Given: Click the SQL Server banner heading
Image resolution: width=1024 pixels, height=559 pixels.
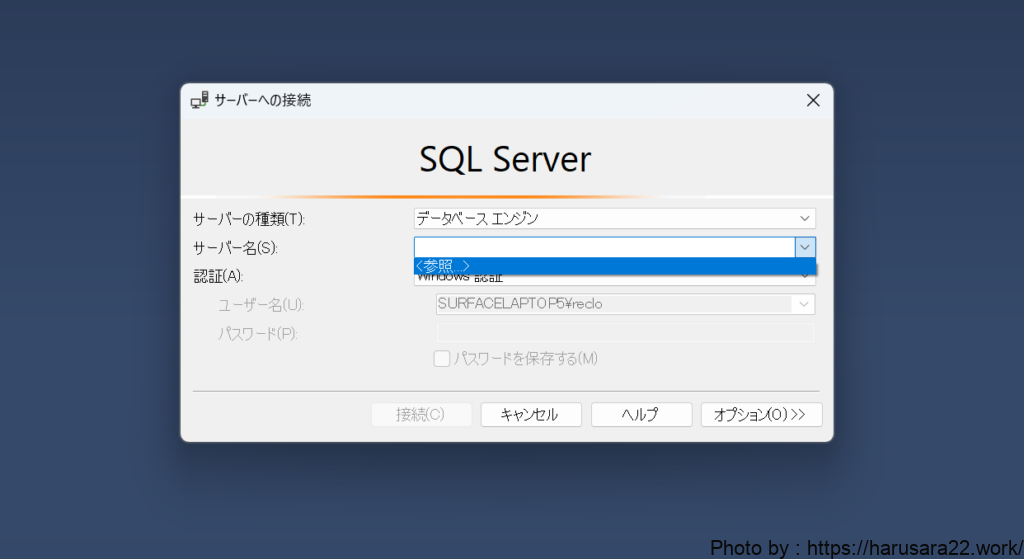Looking at the screenshot, I should coord(505,159).
